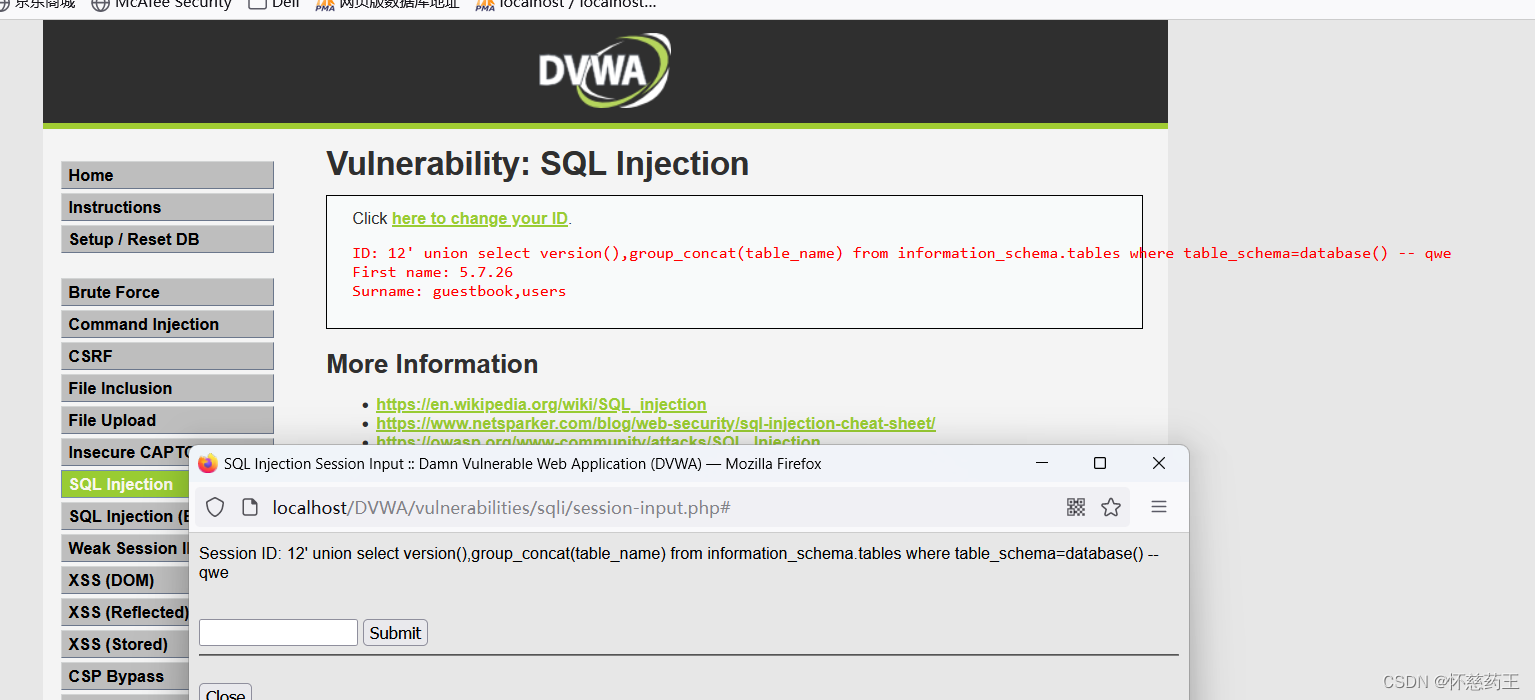
Task: Open File Inclusion page
Action: pyautogui.click(x=167, y=388)
